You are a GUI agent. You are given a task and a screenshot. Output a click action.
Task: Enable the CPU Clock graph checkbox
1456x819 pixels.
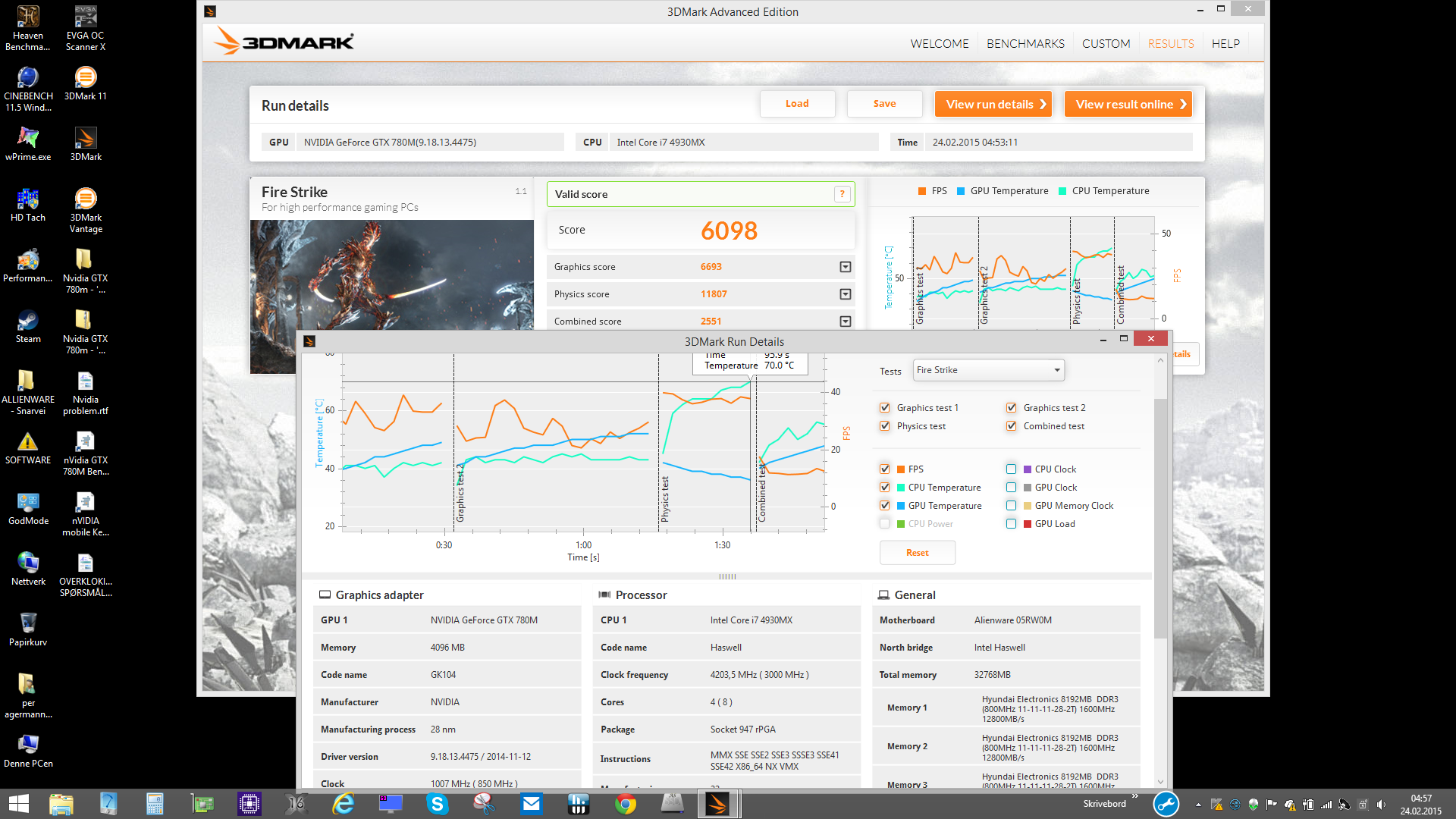pos(1011,469)
